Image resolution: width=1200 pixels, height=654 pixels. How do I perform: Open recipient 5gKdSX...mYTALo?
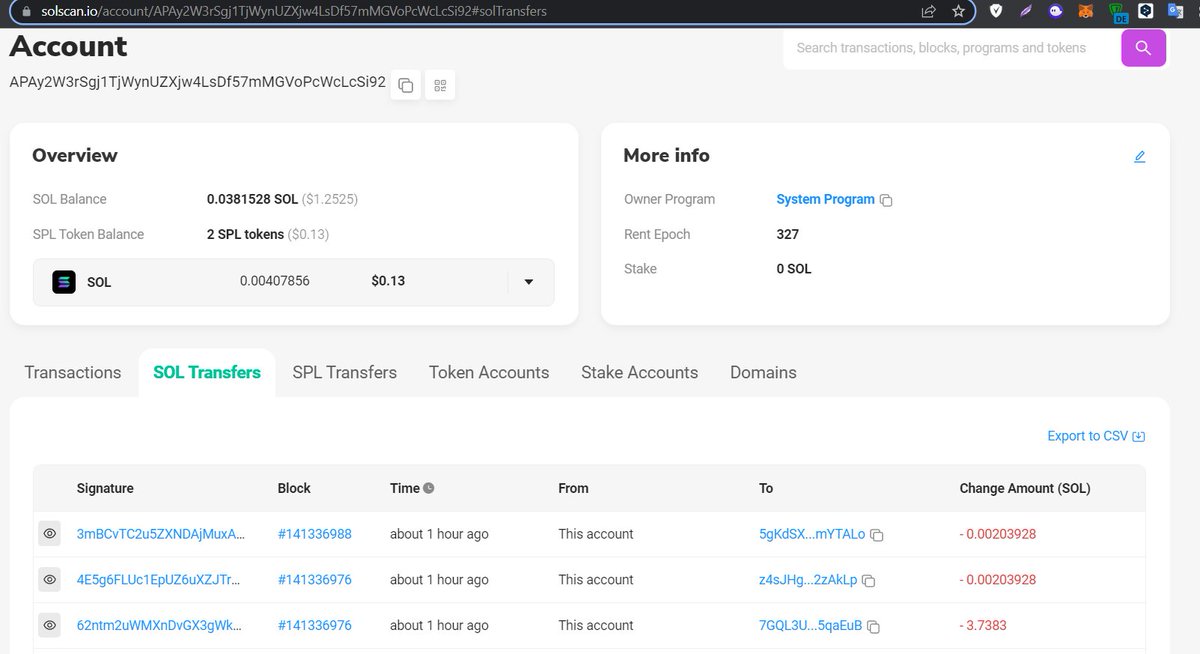812,534
